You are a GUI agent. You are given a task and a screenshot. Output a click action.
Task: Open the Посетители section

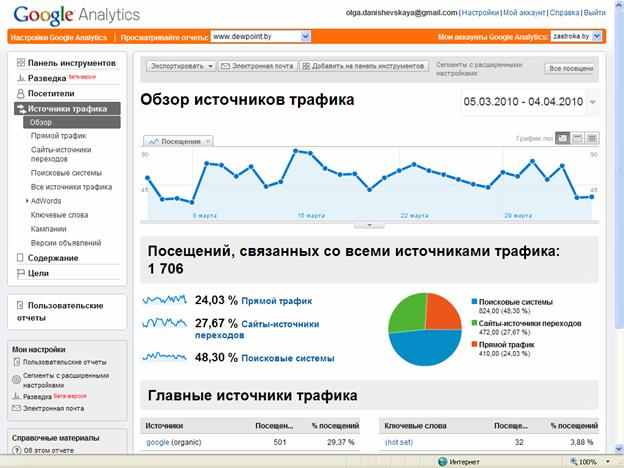click(x=51, y=93)
